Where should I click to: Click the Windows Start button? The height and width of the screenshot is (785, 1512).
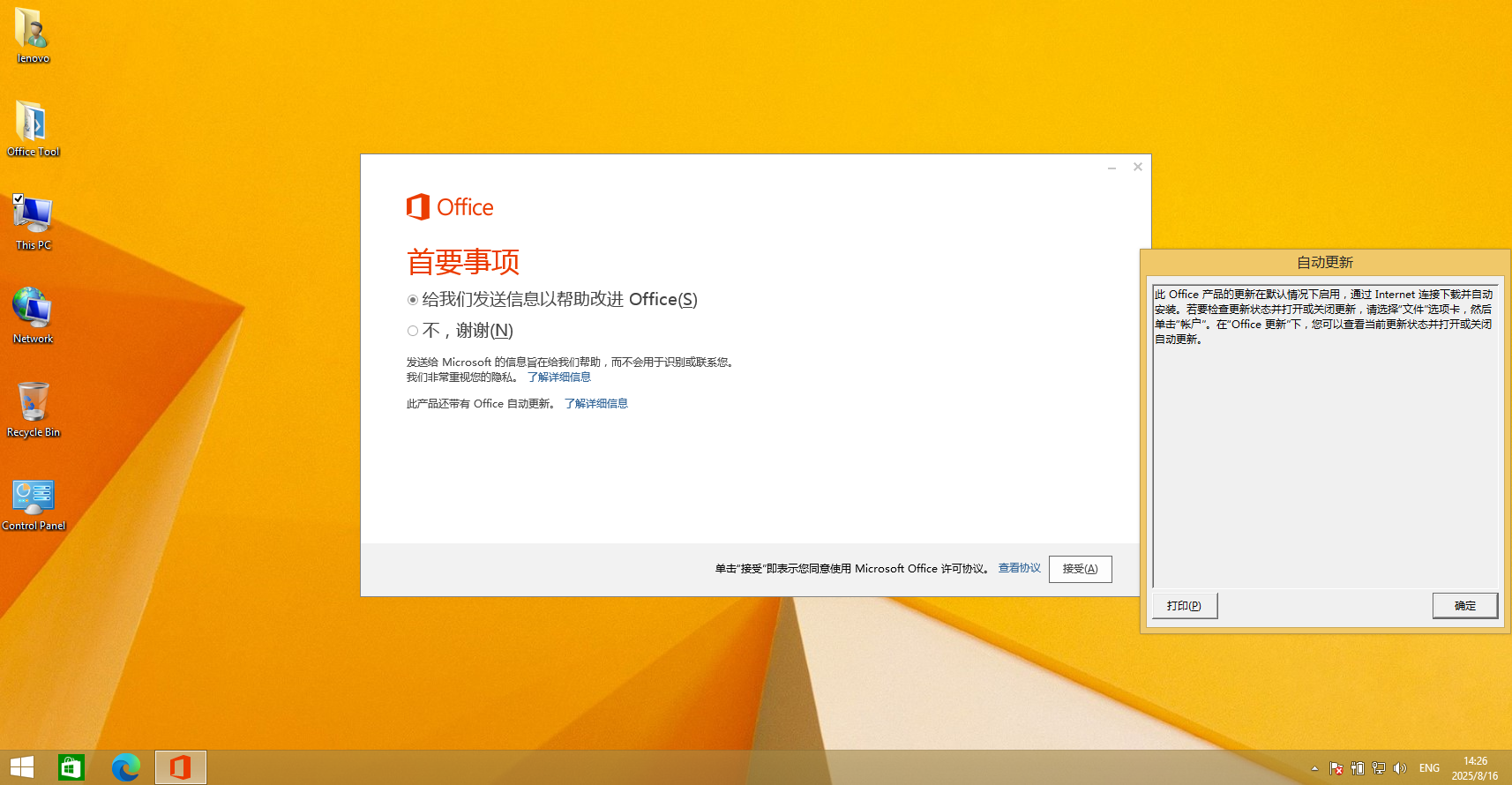tap(22, 767)
